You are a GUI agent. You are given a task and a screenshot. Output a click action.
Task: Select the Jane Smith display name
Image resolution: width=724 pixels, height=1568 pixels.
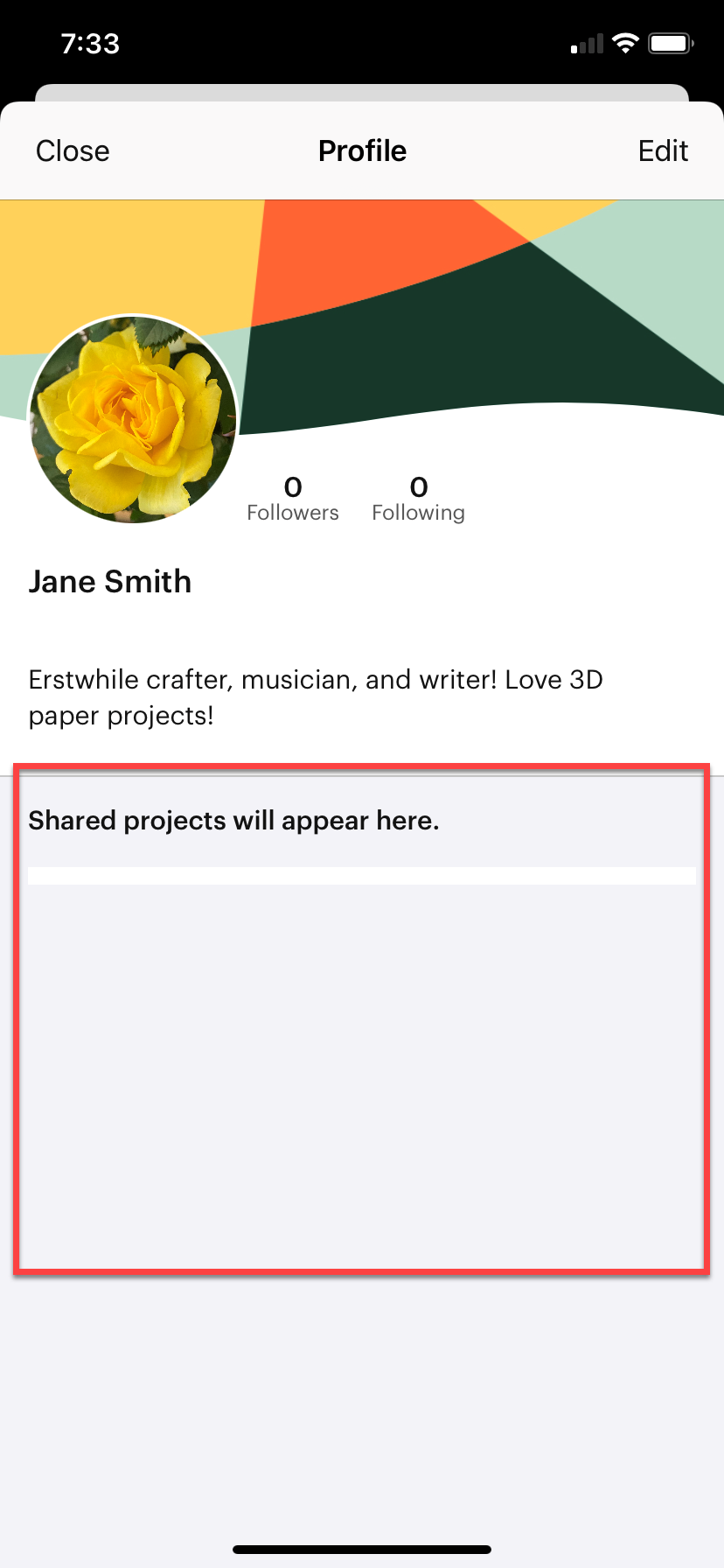[x=110, y=582]
